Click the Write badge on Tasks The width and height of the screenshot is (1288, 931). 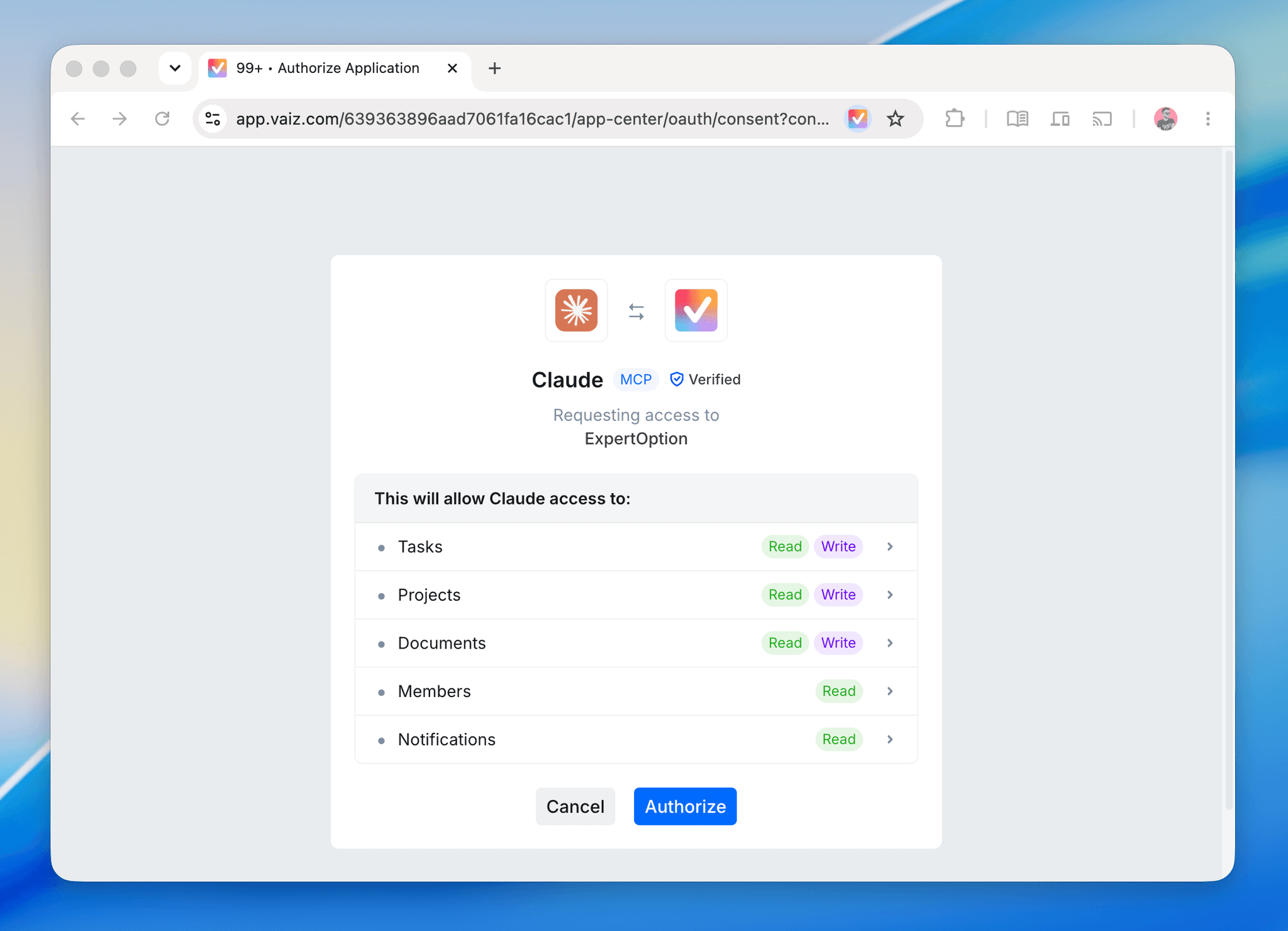[838, 547]
